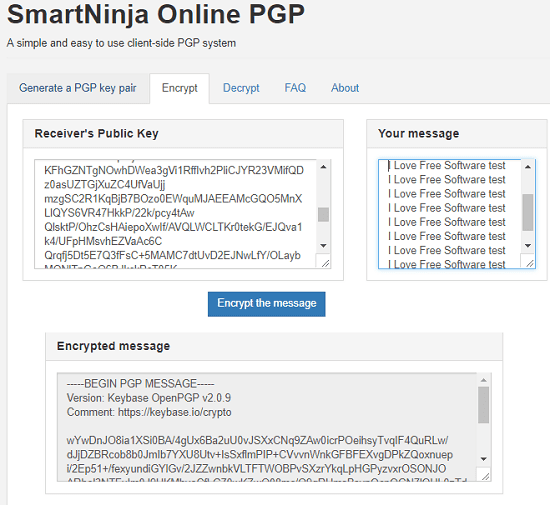Click the Your message scrollbar up arrow
Image resolution: width=550 pixels, height=505 pixels.
pyautogui.click(x=528, y=167)
